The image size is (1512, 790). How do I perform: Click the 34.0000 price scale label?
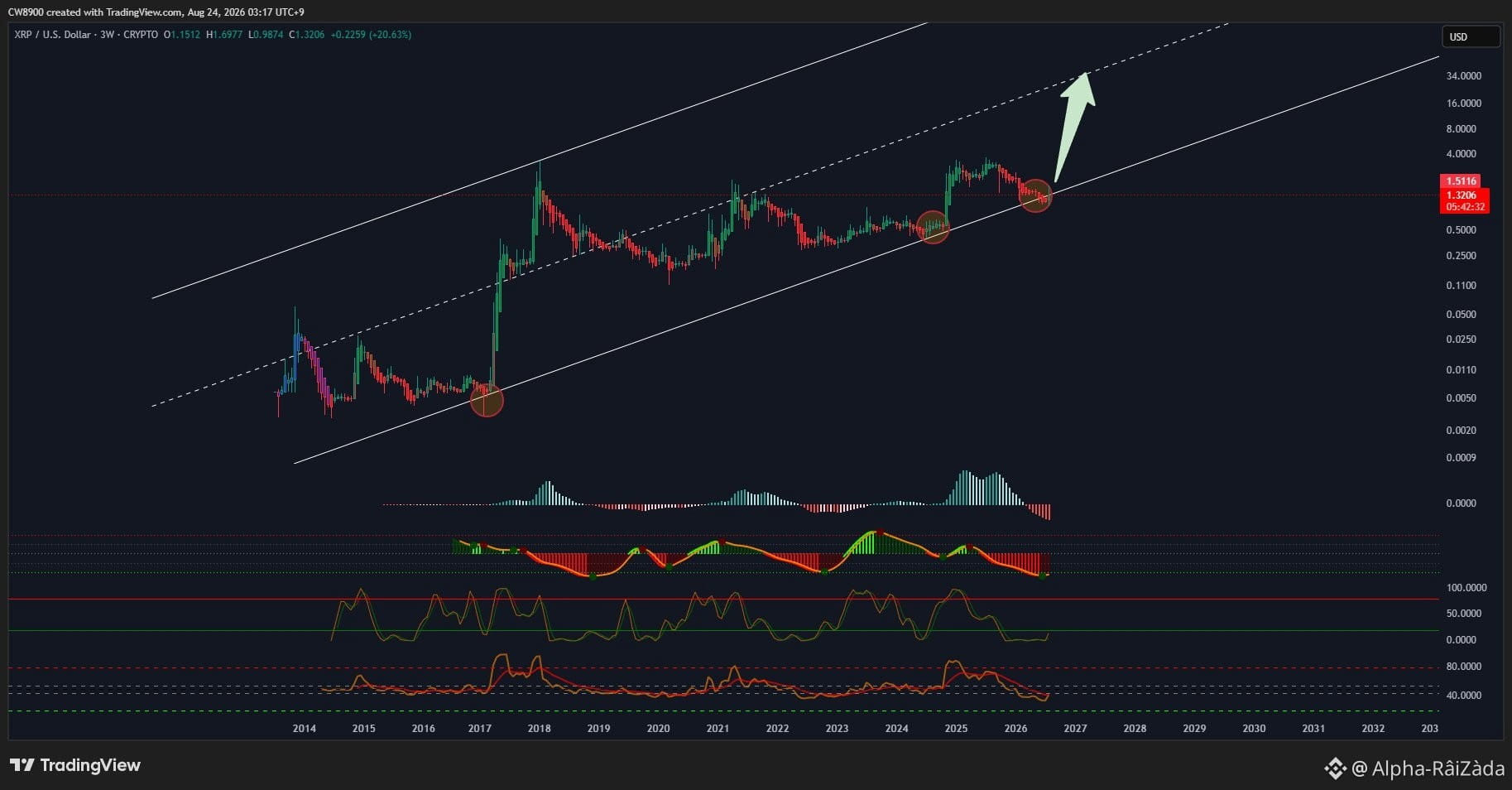1463,76
